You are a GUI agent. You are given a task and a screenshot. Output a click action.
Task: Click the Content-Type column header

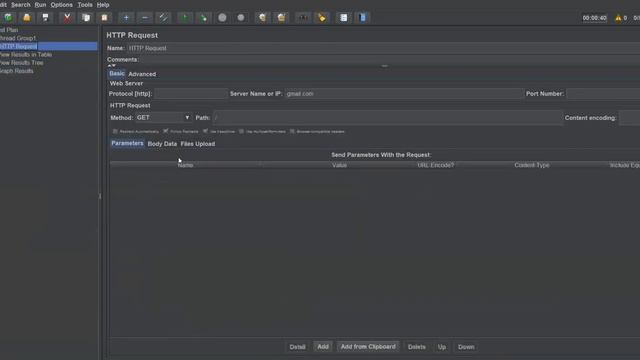pyautogui.click(x=532, y=165)
